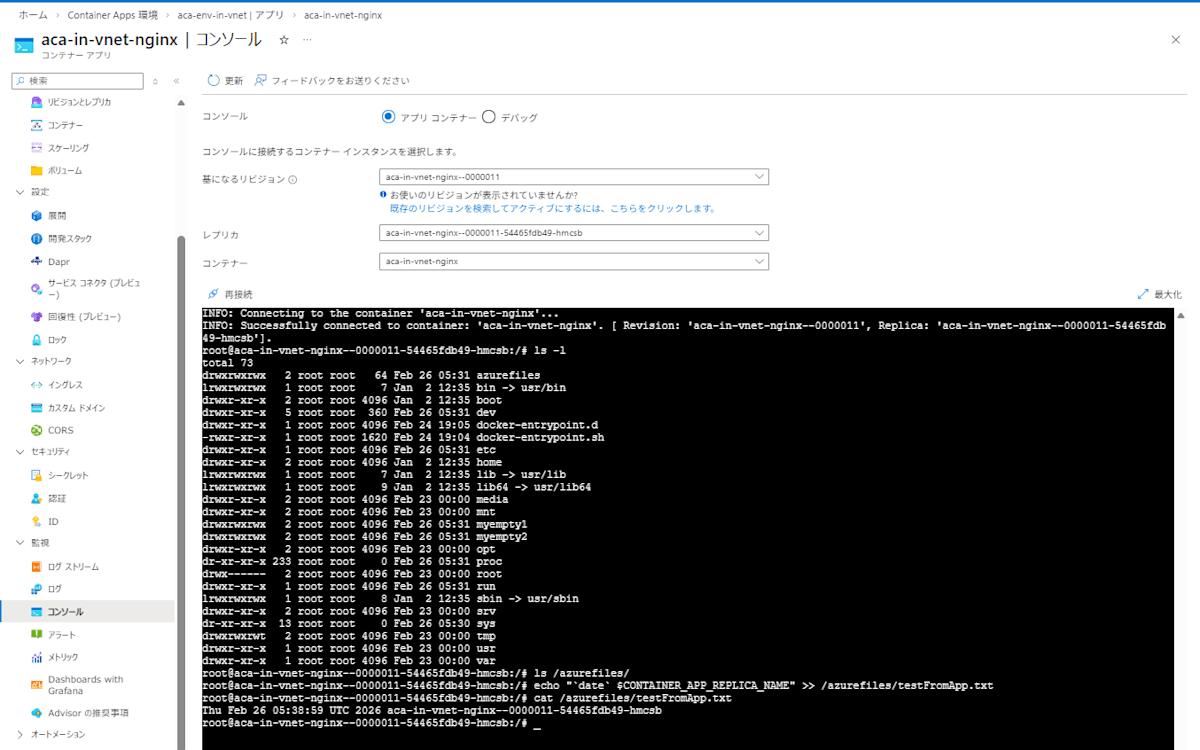Open Revisions and replicas icon in sidebar

(x=37, y=102)
